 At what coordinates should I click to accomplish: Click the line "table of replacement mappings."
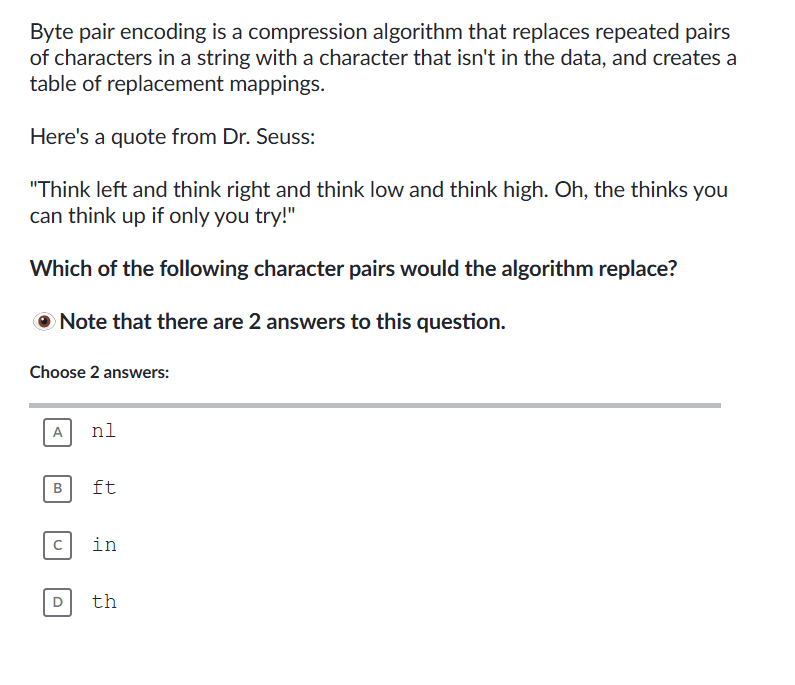pos(177,84)
